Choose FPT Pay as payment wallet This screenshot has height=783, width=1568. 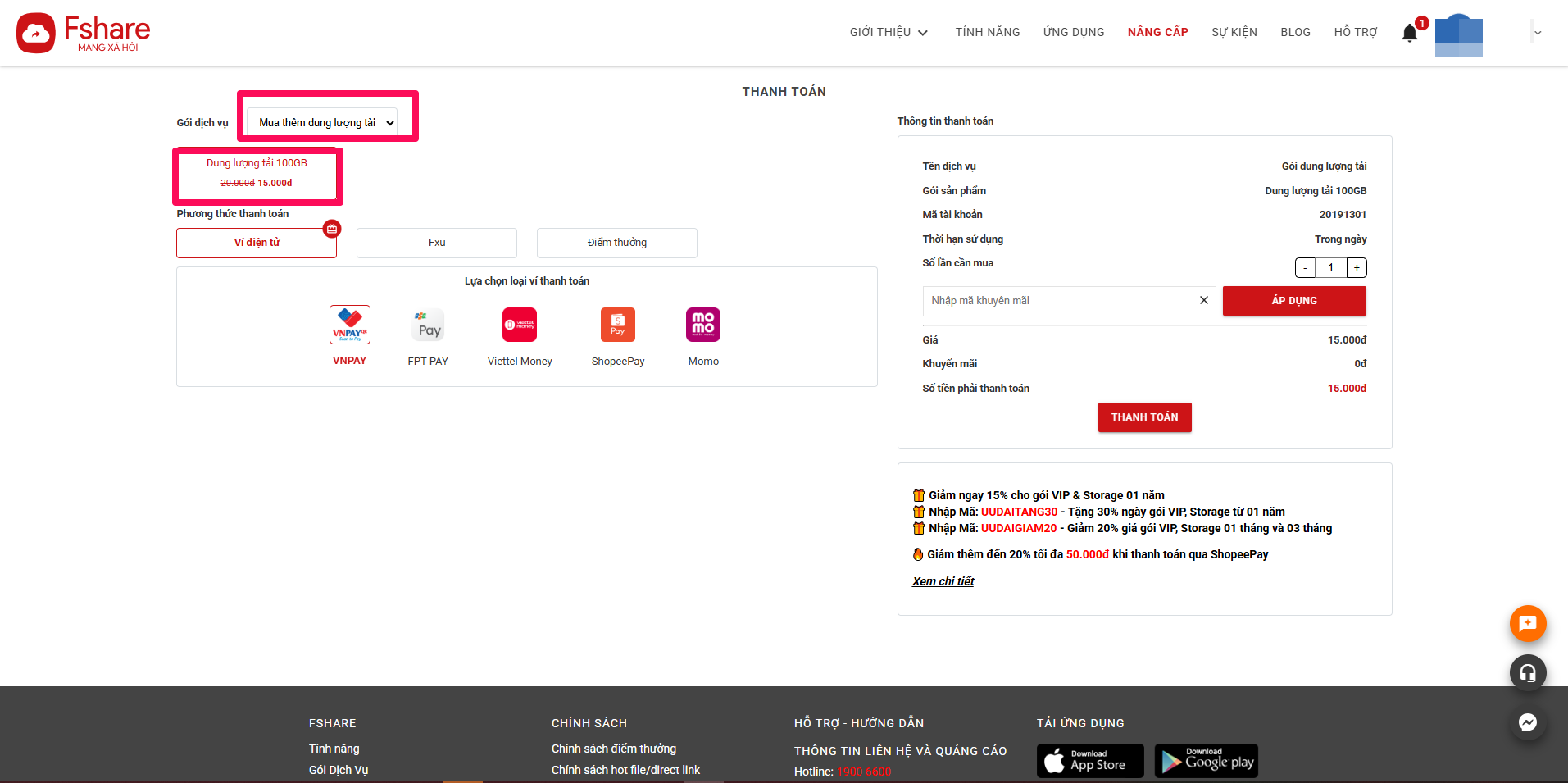(428, 325)
